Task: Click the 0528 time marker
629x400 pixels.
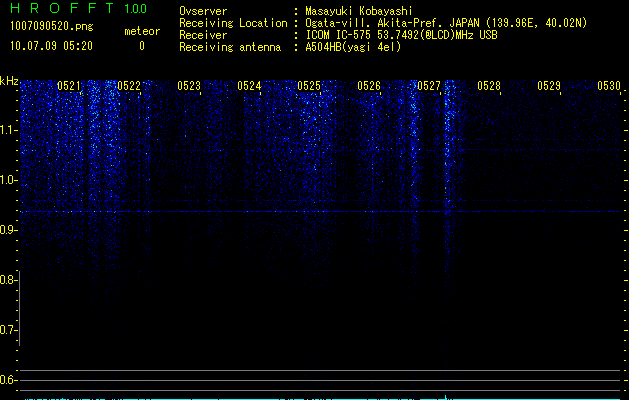Action: 489,86
